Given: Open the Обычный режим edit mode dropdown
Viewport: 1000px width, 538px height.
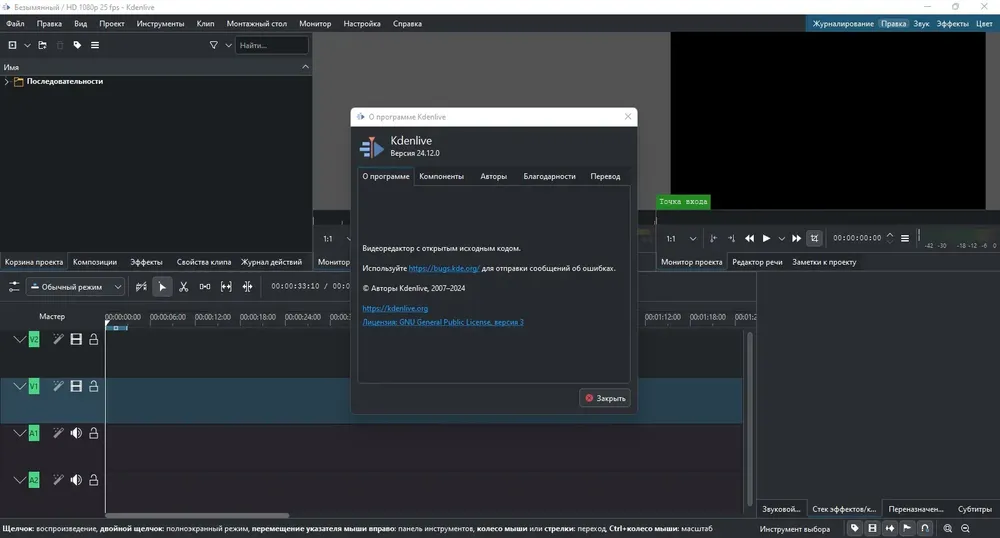Looking at the screenshot, I should pyautogui.click(x=75, y=287).
